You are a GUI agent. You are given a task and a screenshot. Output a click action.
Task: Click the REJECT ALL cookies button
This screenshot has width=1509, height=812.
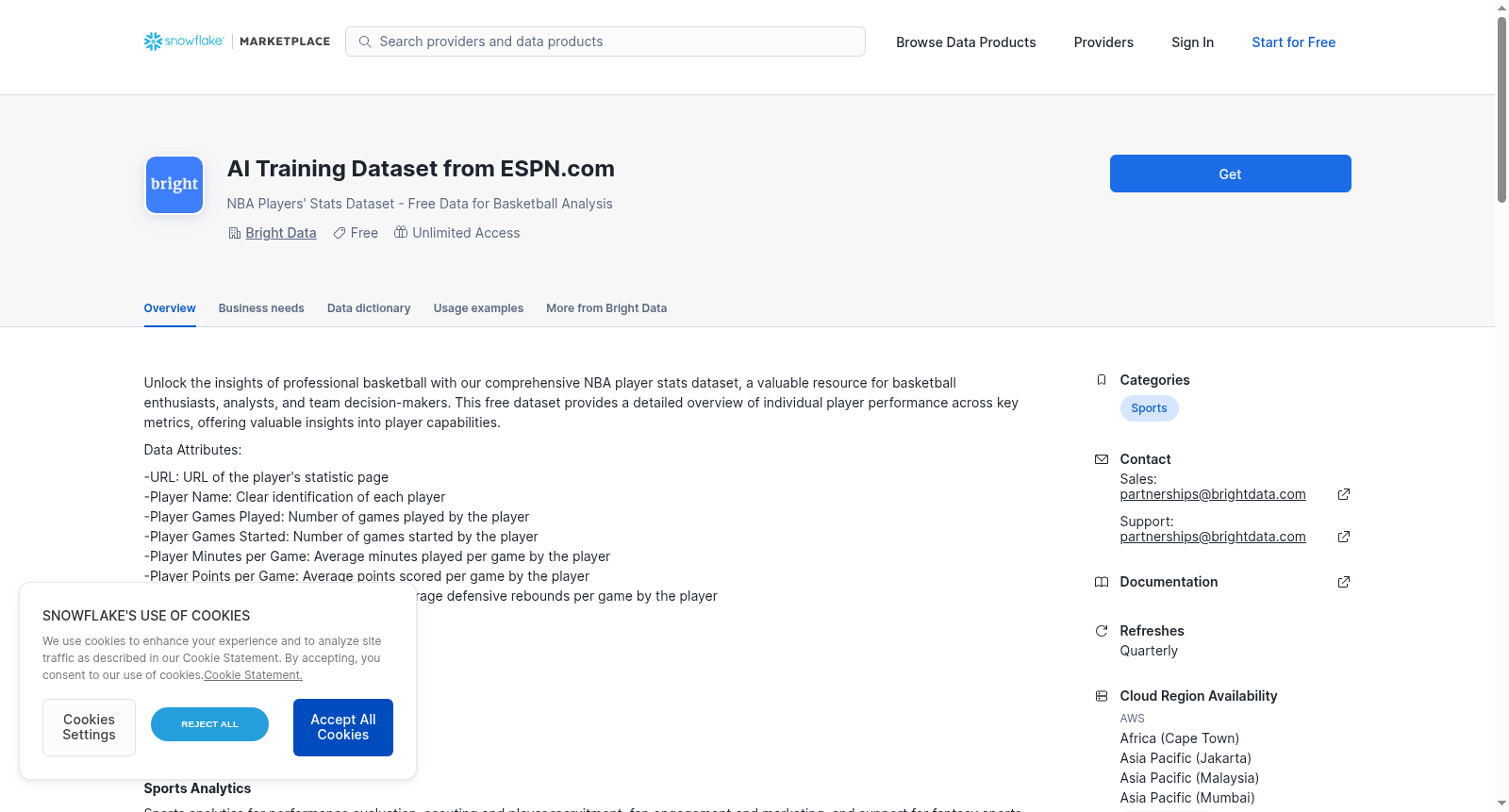pos(209,724)
